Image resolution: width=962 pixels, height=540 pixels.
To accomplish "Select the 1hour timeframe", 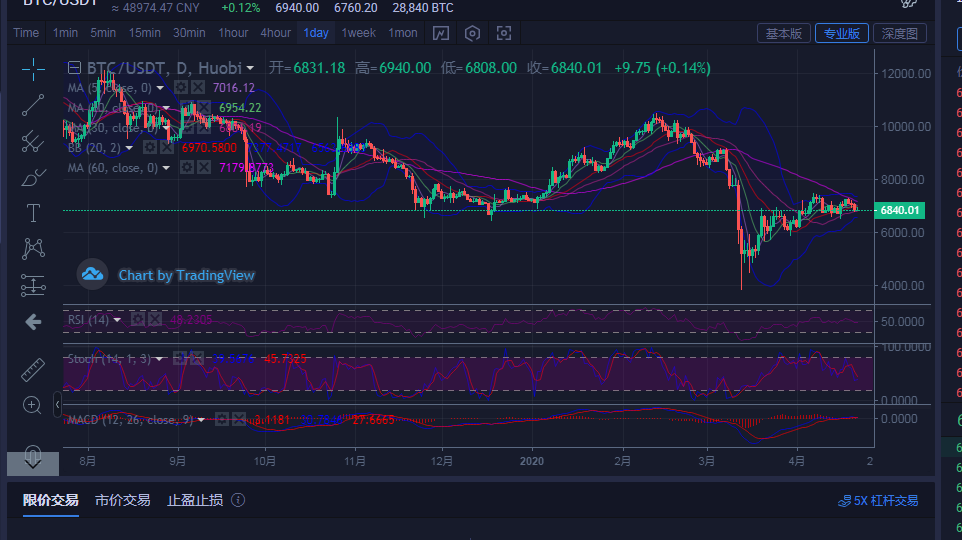I will coord(234,33).
